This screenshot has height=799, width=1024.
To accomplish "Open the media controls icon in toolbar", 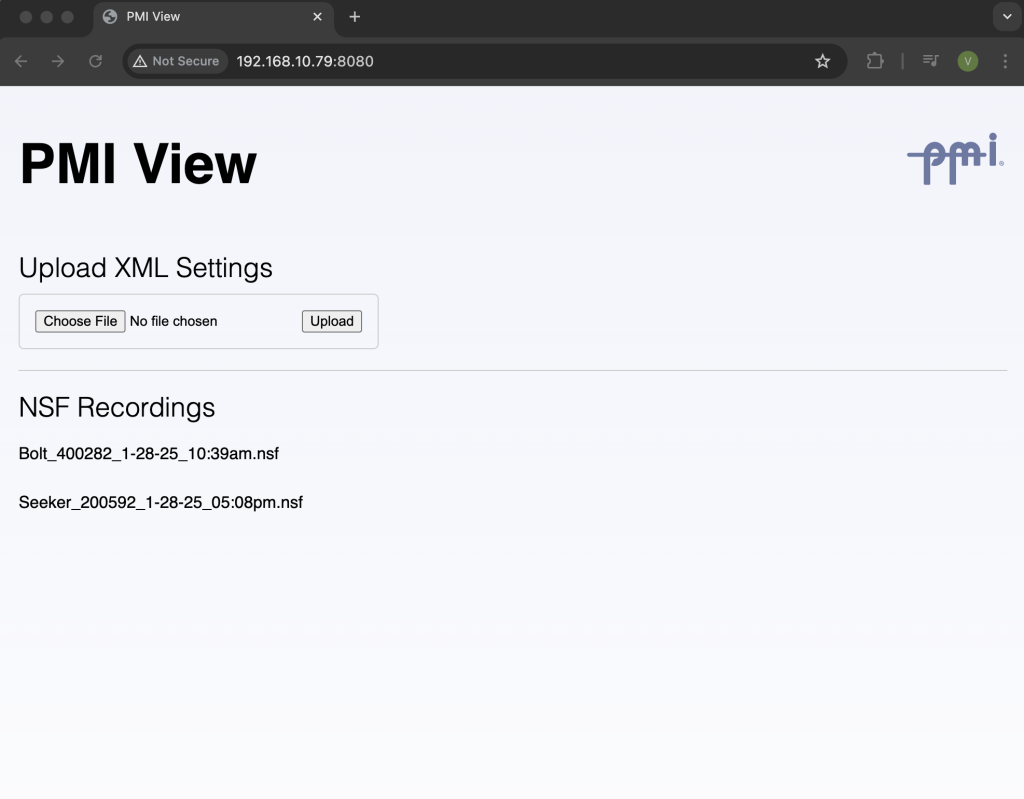I will point(930,61).
